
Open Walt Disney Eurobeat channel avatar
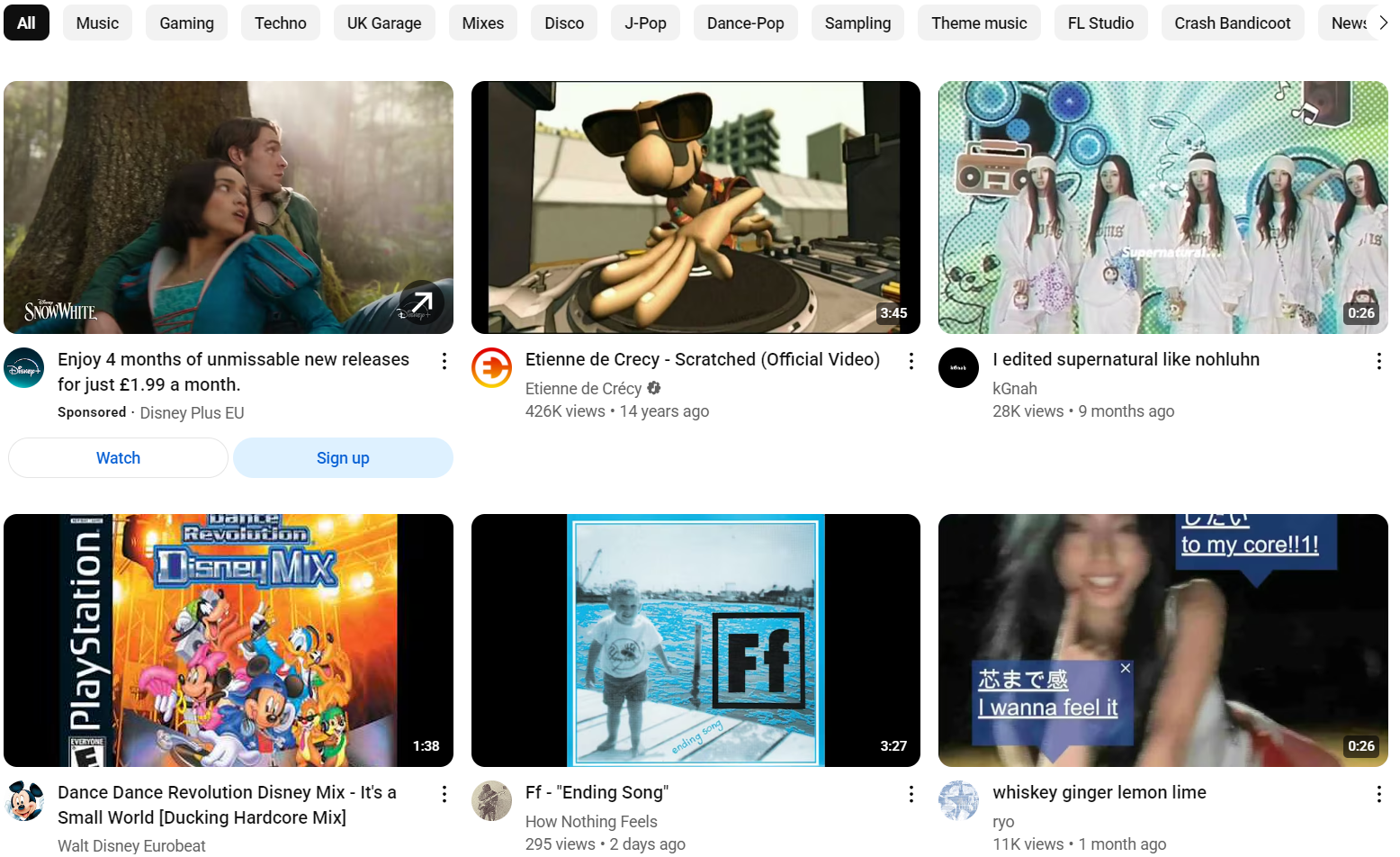[x=24, y=801]
